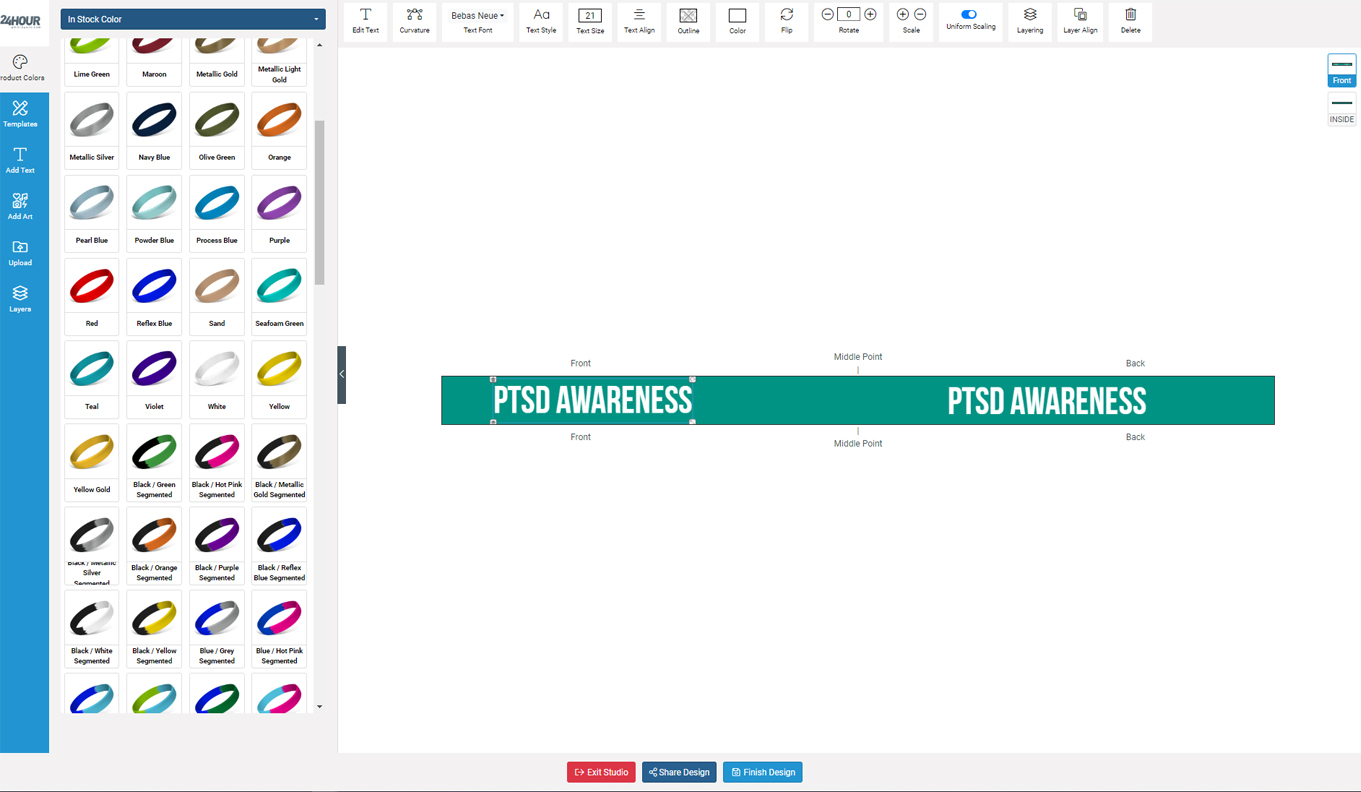Select the back PTSD AWARENESS text
This screenshot has height=792, width=1361.
point(1047,401)
